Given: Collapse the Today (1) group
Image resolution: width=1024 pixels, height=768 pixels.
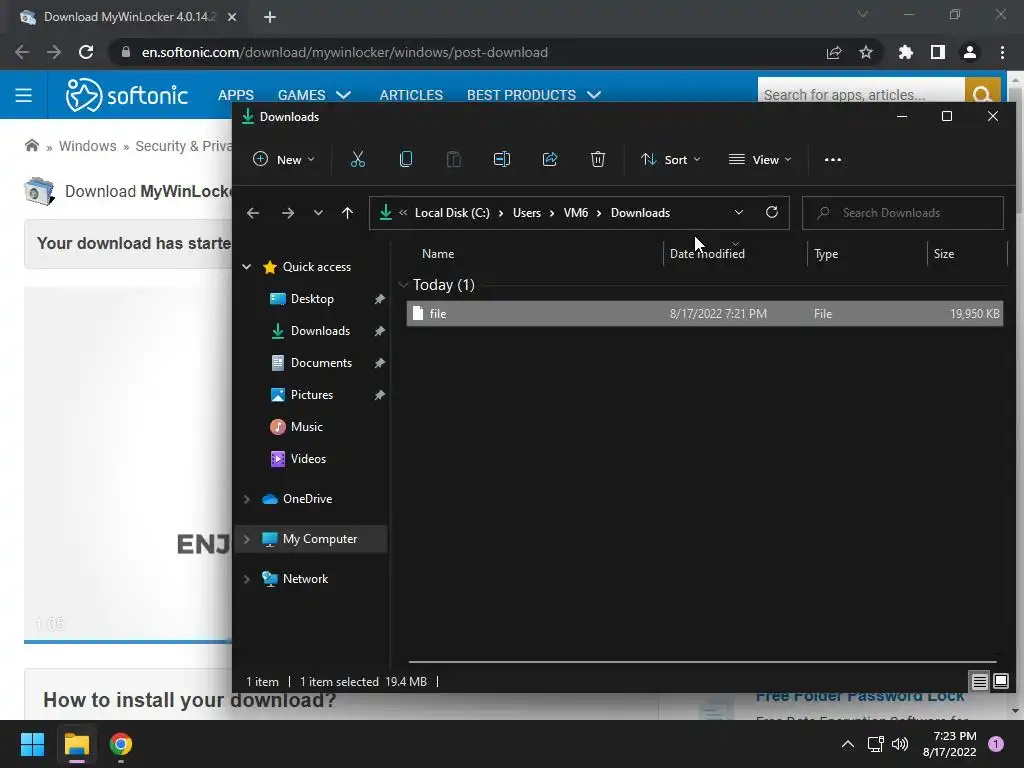Looking at the screenshot, I should (x=403, y=285).
